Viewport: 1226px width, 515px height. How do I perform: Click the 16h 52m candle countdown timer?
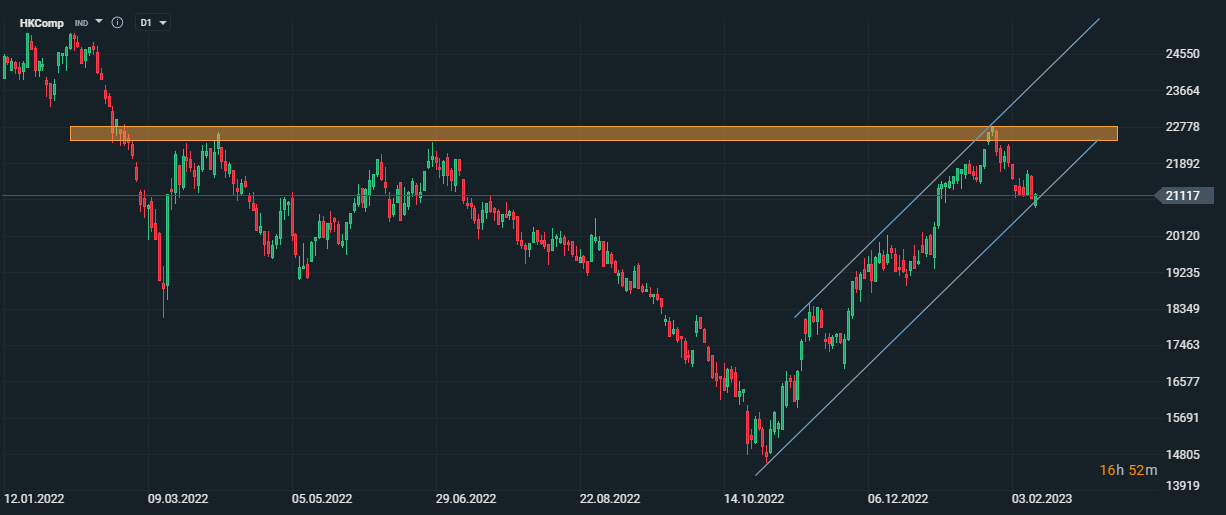(x=1128, y=470)
